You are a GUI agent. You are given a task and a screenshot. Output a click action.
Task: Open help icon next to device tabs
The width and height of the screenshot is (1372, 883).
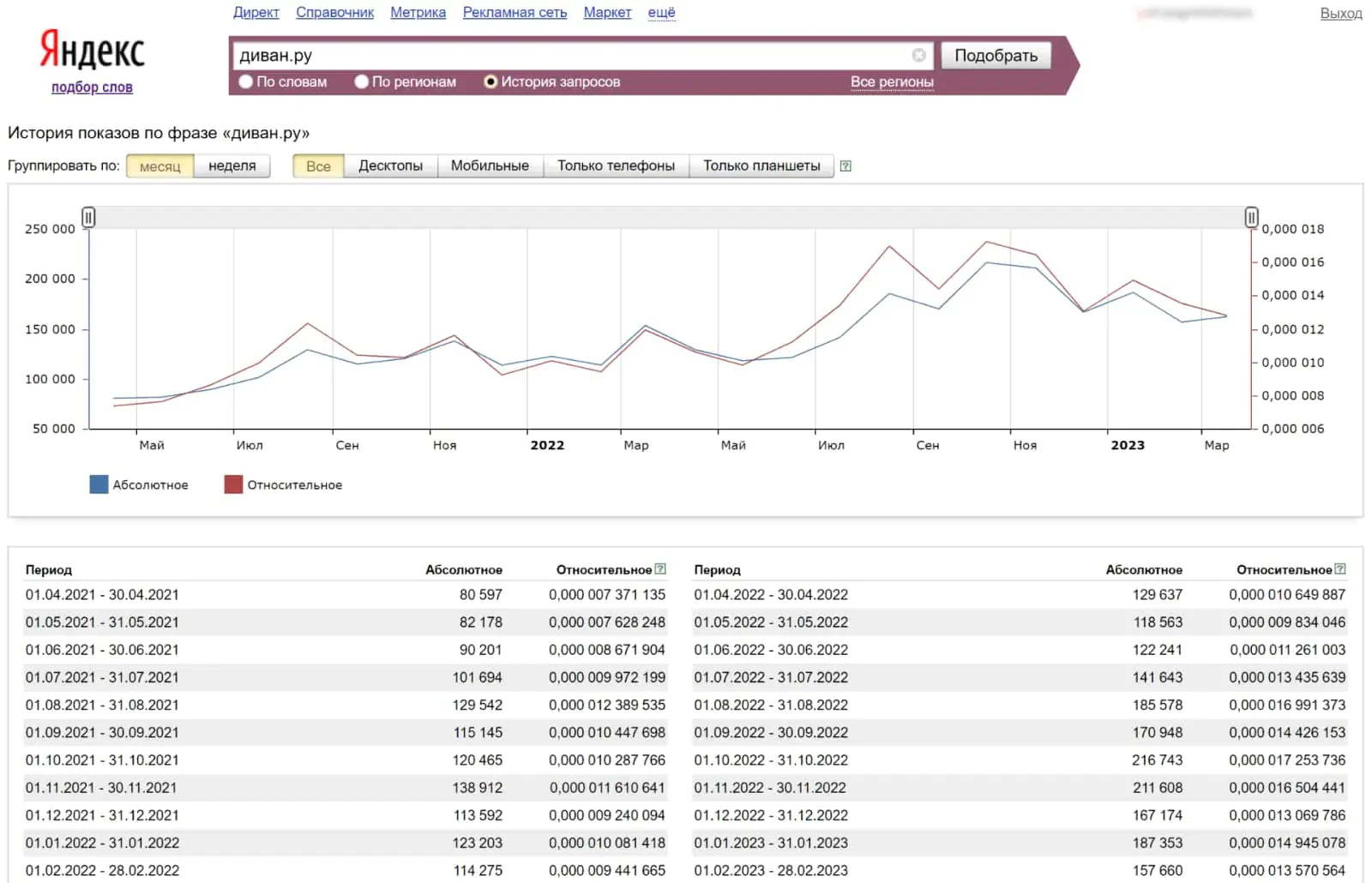(845, 166)
